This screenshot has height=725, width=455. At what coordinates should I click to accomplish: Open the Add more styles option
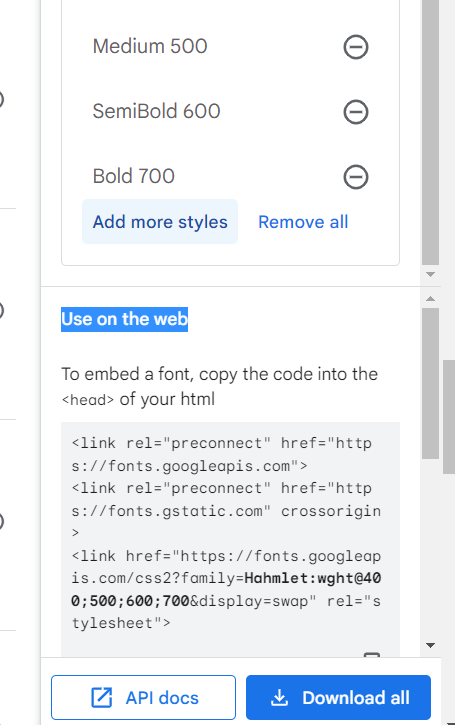[160, 221]
